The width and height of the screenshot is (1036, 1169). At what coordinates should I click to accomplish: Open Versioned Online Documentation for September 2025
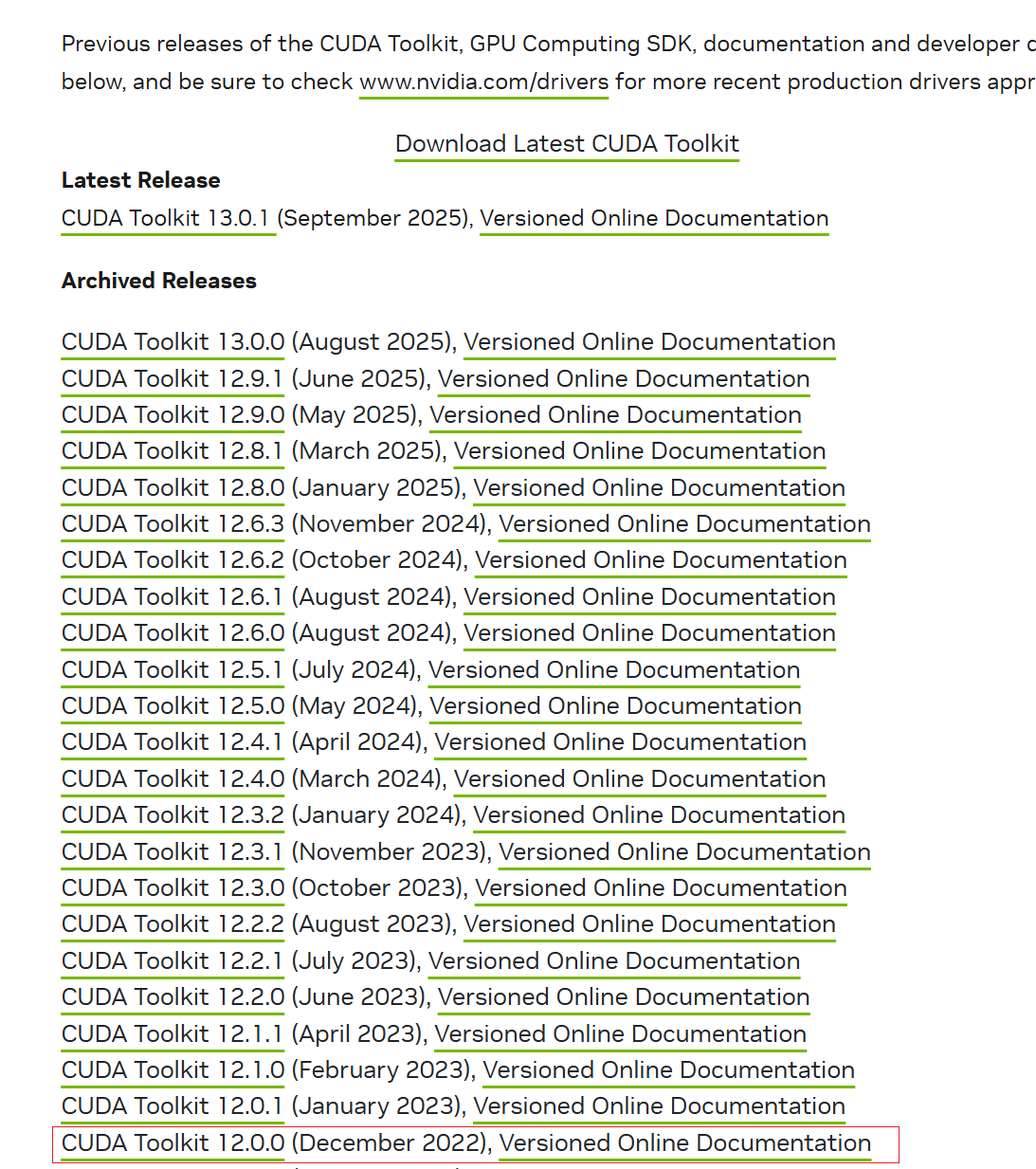point(654,218)
